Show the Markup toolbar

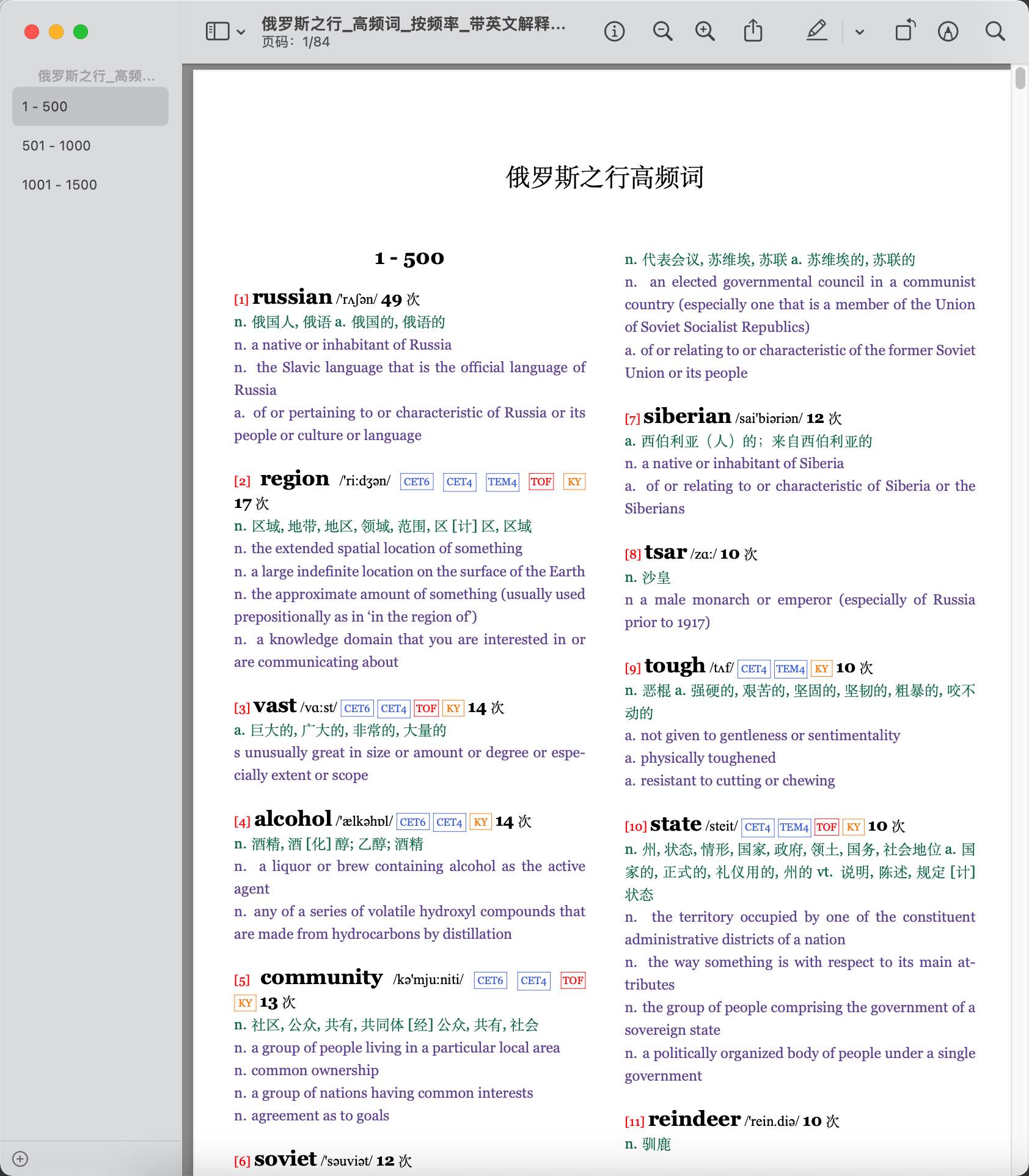click(x=948, y=31)
